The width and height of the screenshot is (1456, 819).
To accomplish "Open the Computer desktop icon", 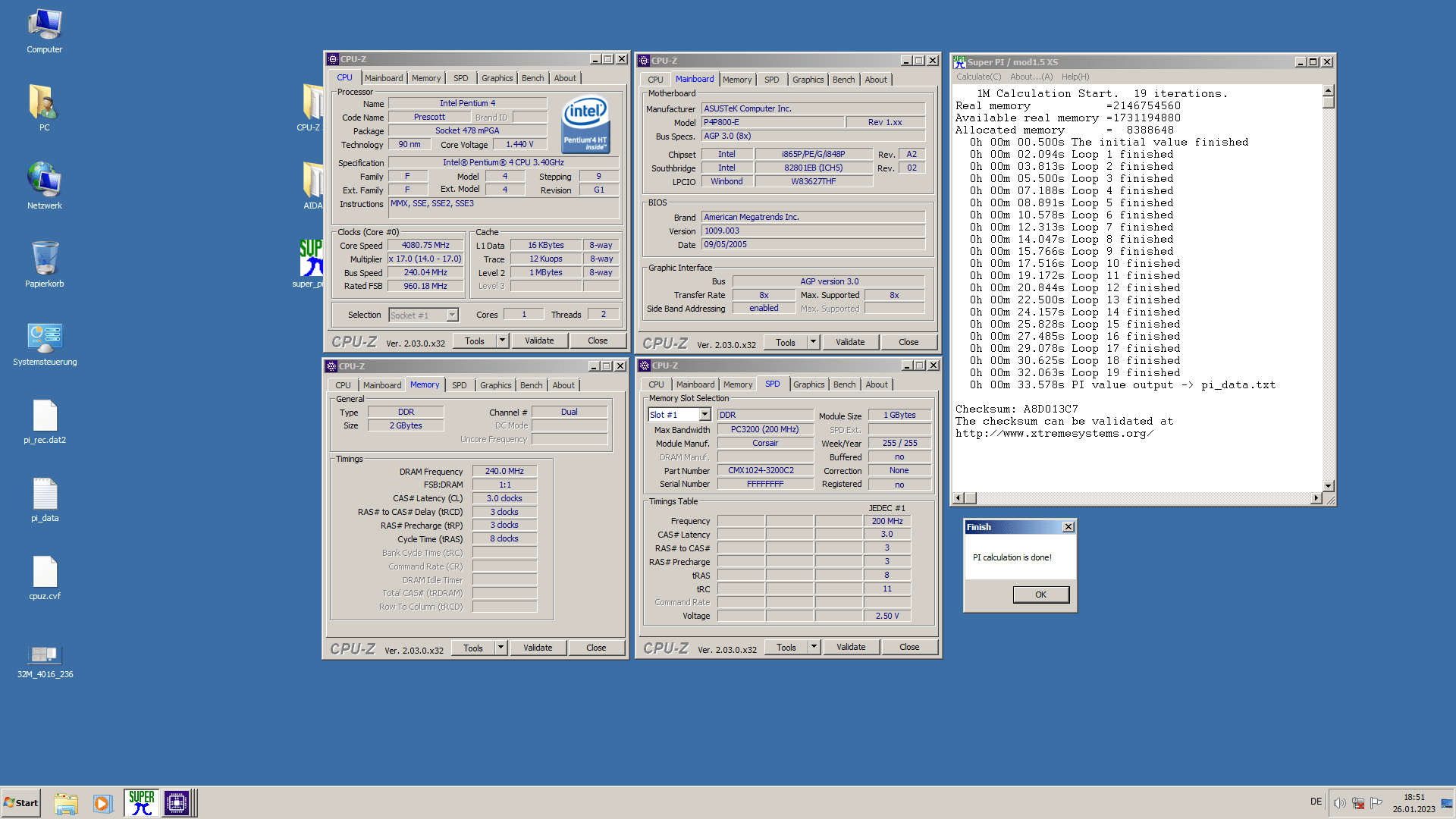I will pos(45,31).
